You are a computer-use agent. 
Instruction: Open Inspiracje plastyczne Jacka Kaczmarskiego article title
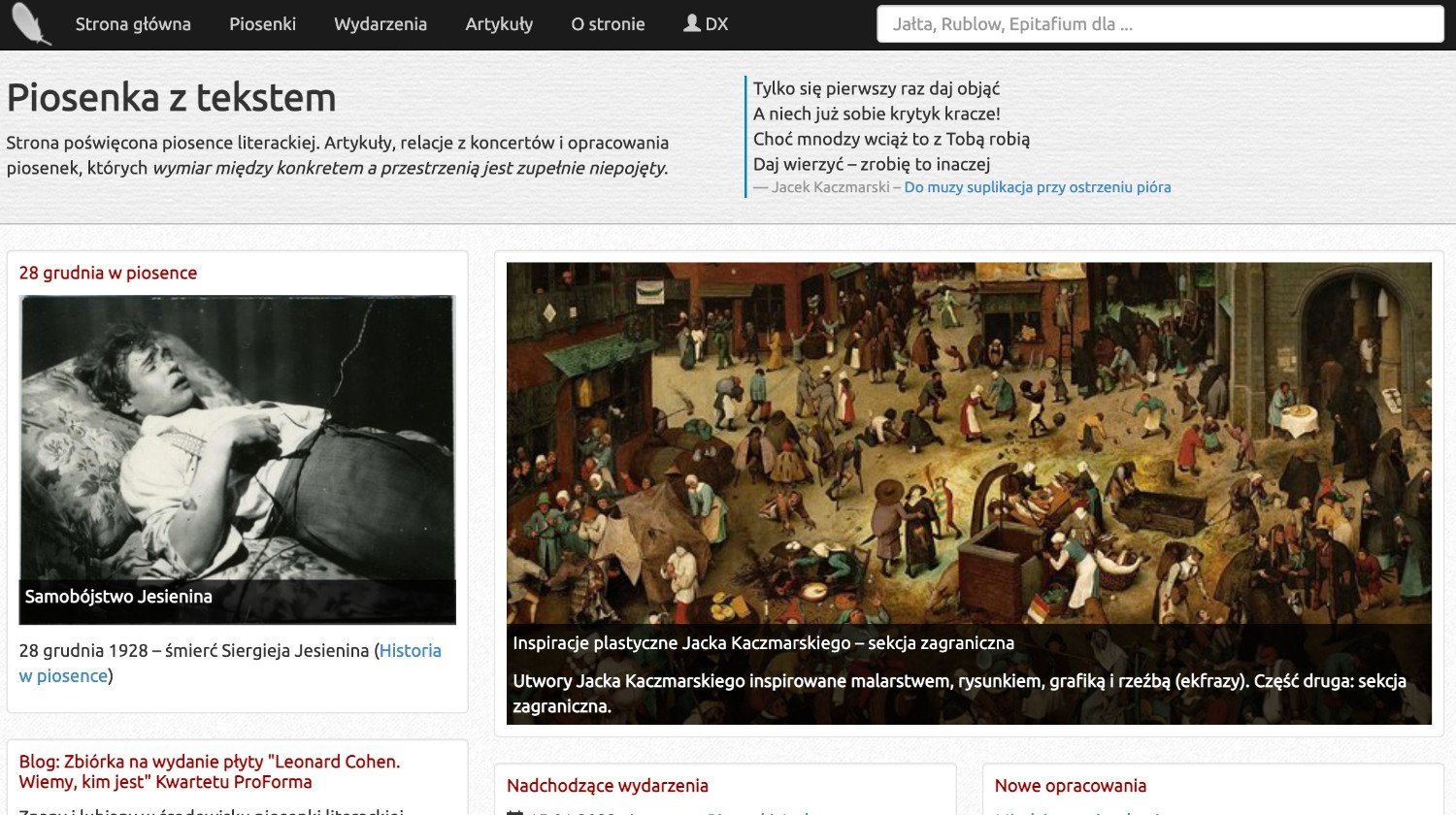pos(763,643)
